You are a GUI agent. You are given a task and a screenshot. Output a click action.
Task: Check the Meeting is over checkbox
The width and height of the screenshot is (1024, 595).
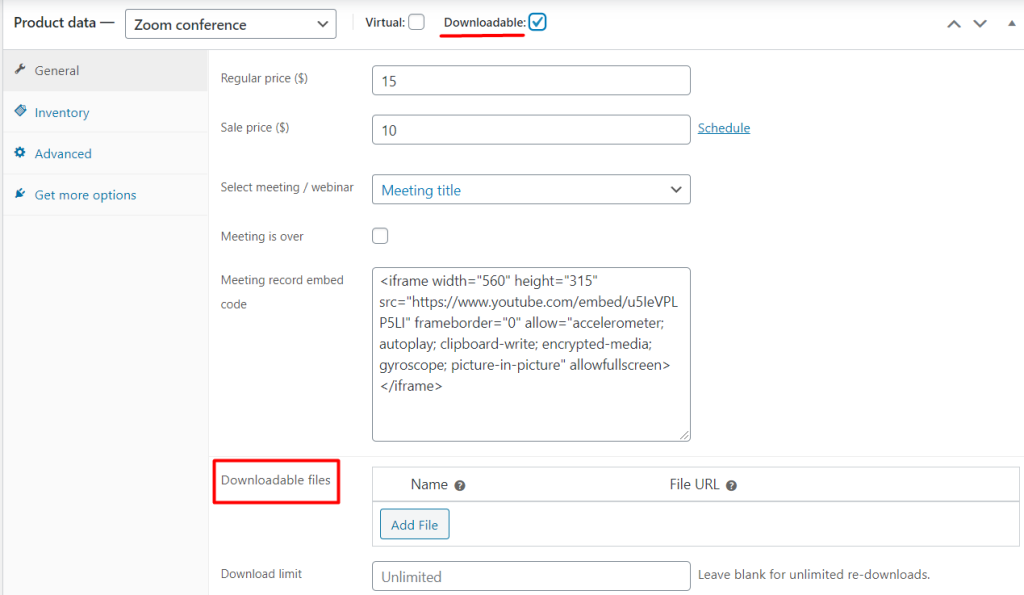coord(380,235)
